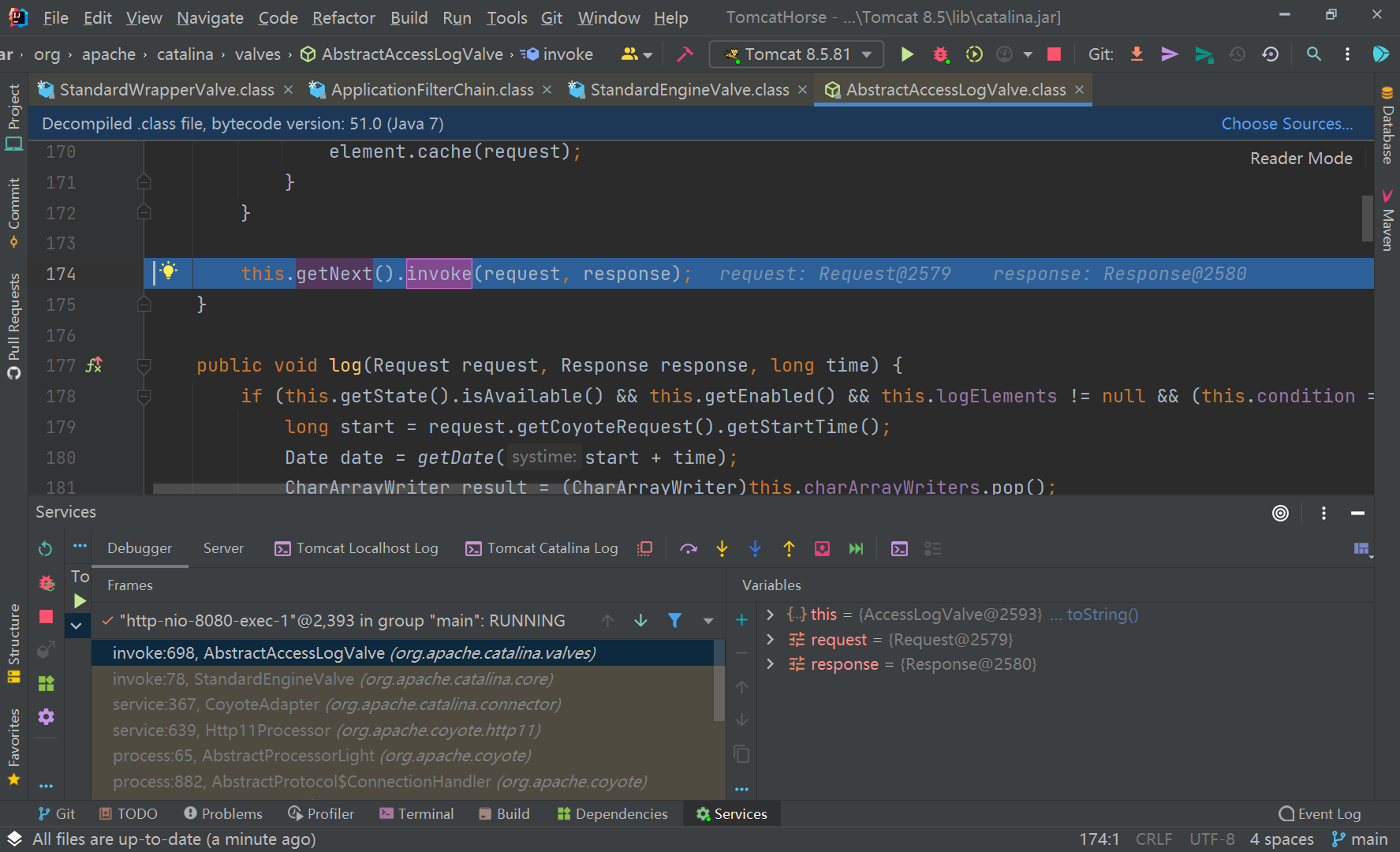Click the Choose Sources link
Screen dimensions: 1400x852
tap(1287, 123)
